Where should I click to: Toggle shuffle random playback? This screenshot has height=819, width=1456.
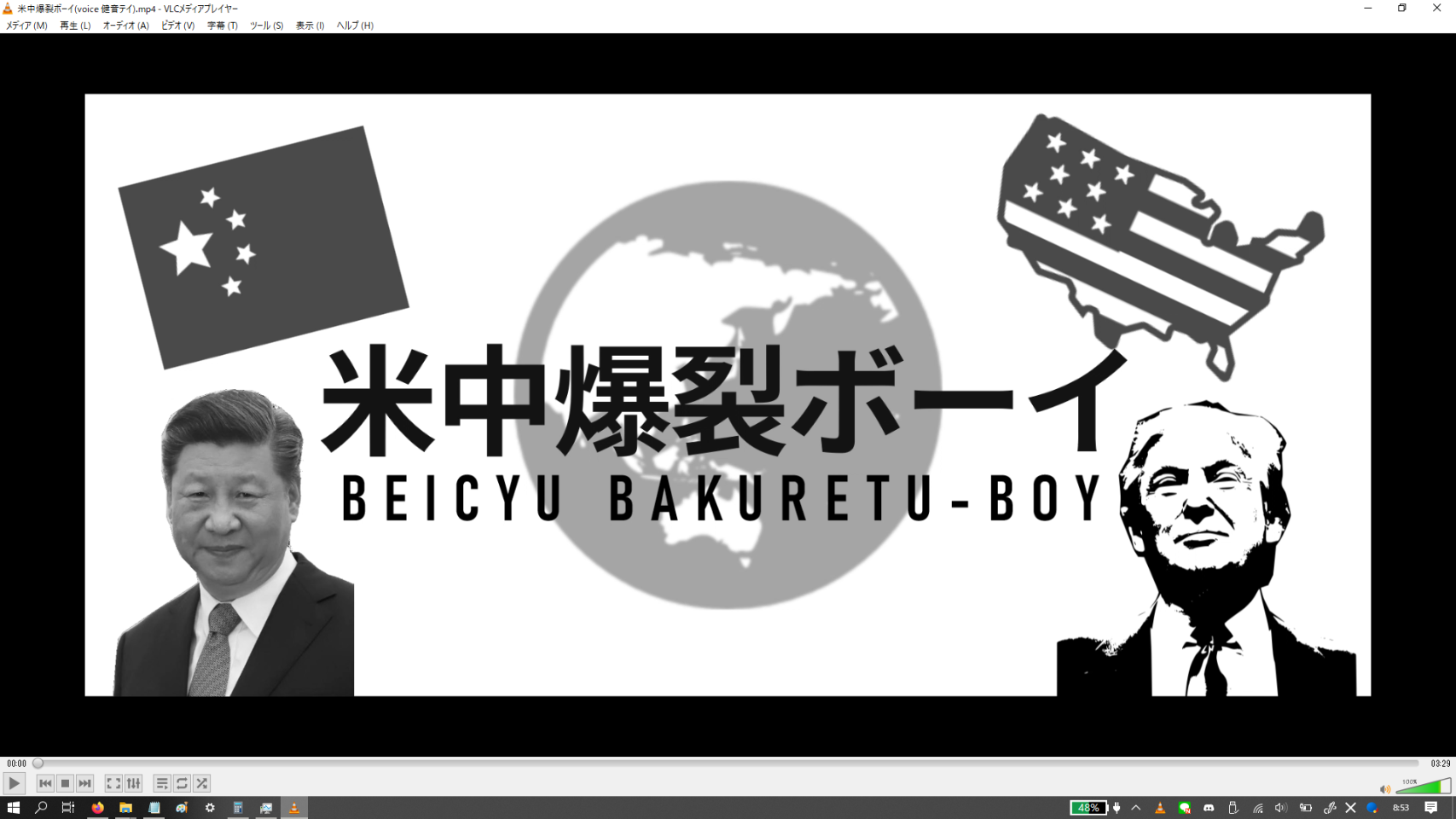click(x=201, y=783)
